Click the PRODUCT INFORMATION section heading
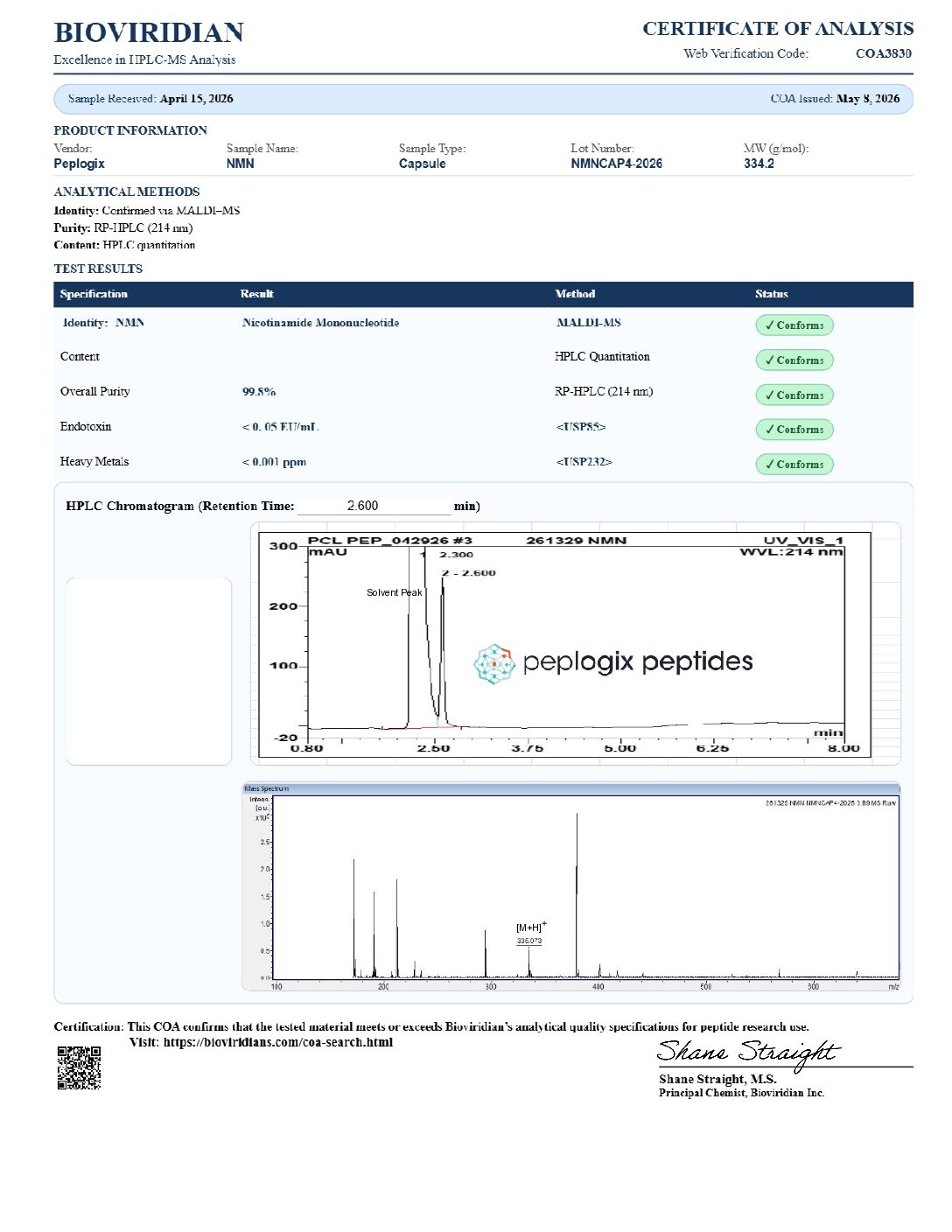Viewport: 952px width, 1232px height. click(x=130, y=130)
